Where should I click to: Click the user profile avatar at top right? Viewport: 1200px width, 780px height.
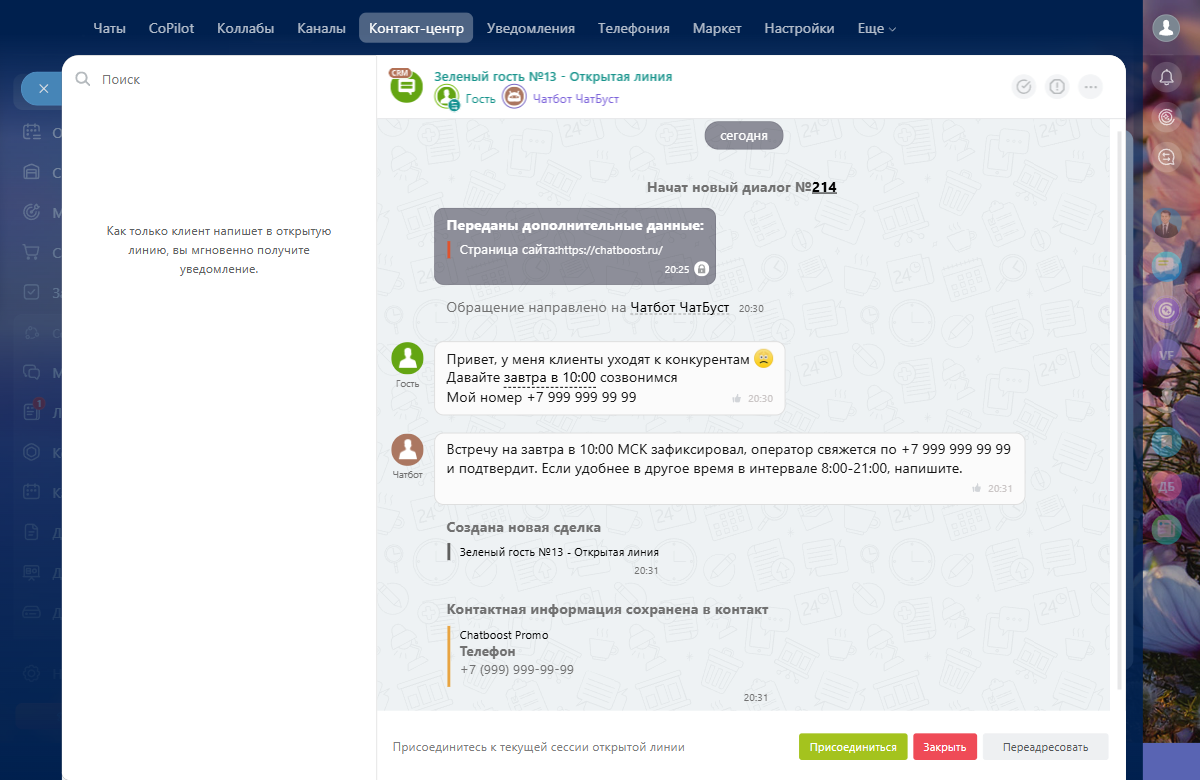click(1166, 29)
